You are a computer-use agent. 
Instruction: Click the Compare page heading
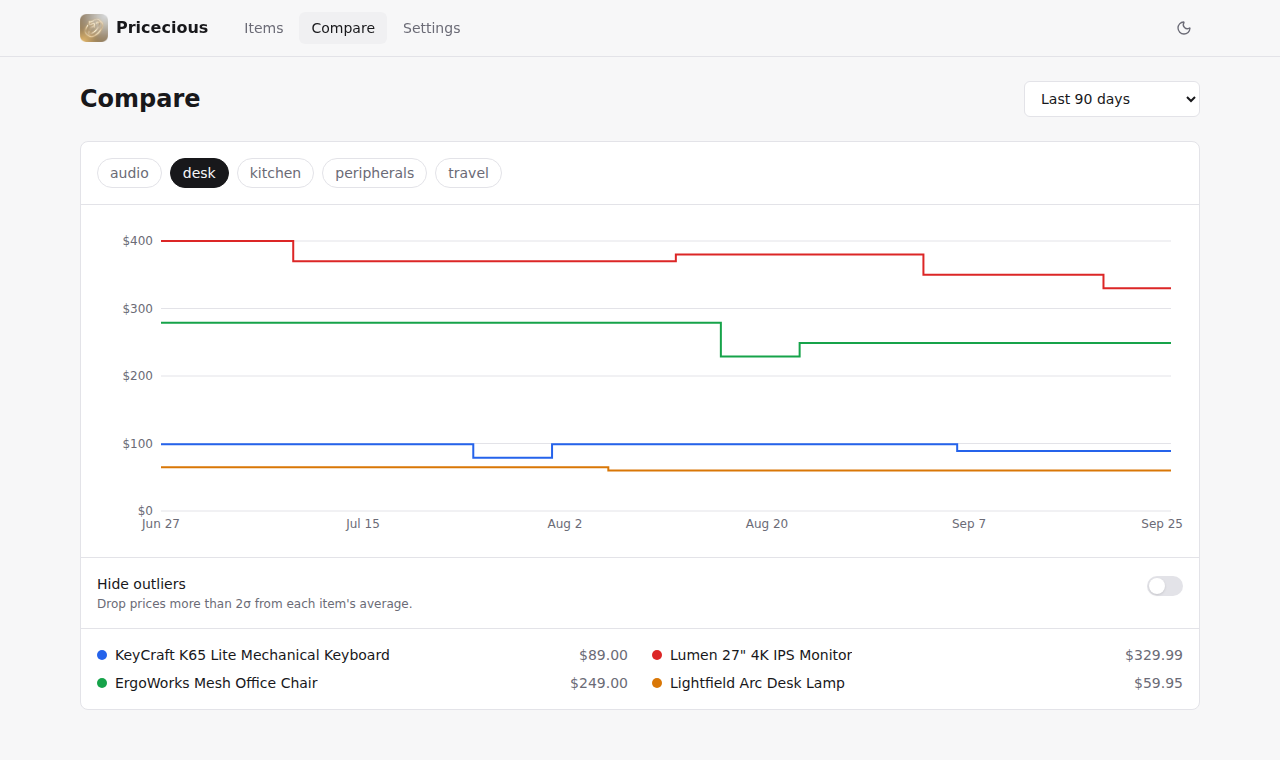(x=140, y=99)
